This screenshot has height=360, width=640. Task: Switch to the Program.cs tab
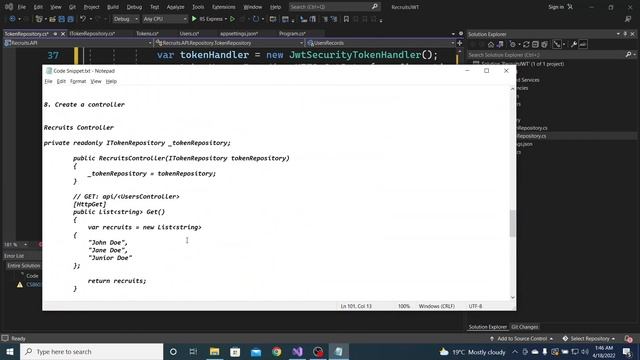(292, 33)
